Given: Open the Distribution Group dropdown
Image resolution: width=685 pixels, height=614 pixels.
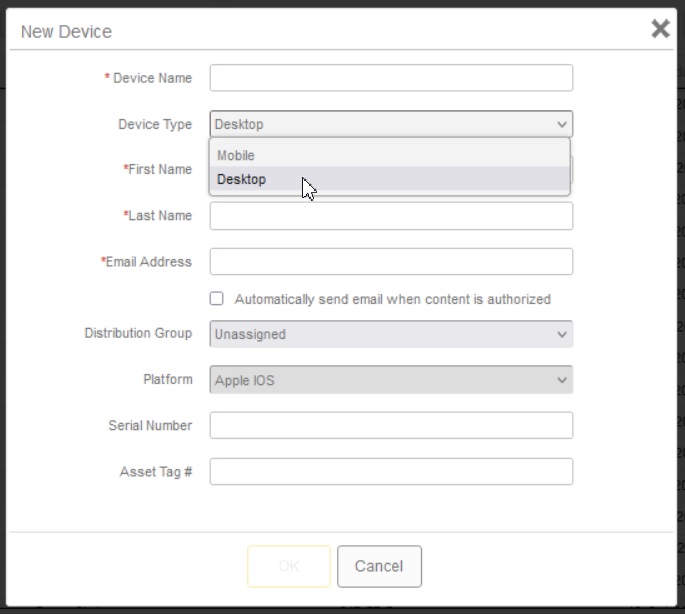Looking at the screenshot, I should pyautogui.click(x=391, y=334).
